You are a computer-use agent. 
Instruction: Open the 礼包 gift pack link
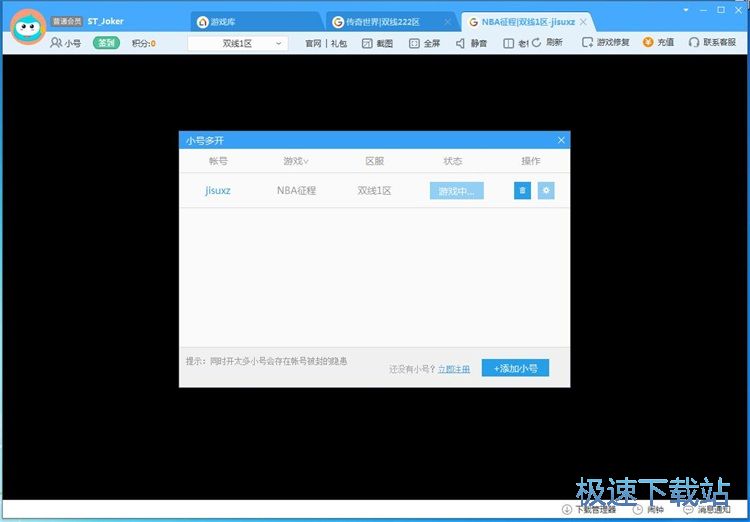tap(339, 44)
